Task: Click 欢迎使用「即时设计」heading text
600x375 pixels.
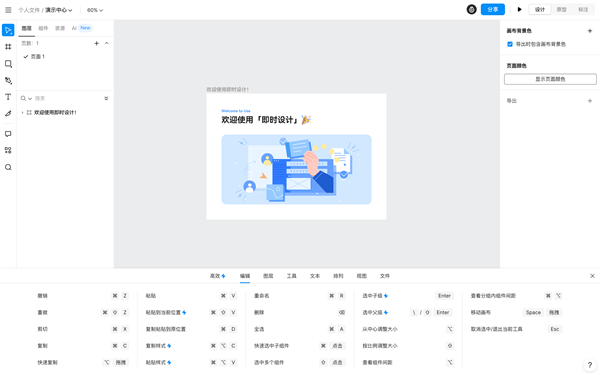Action: click(260, 120)
